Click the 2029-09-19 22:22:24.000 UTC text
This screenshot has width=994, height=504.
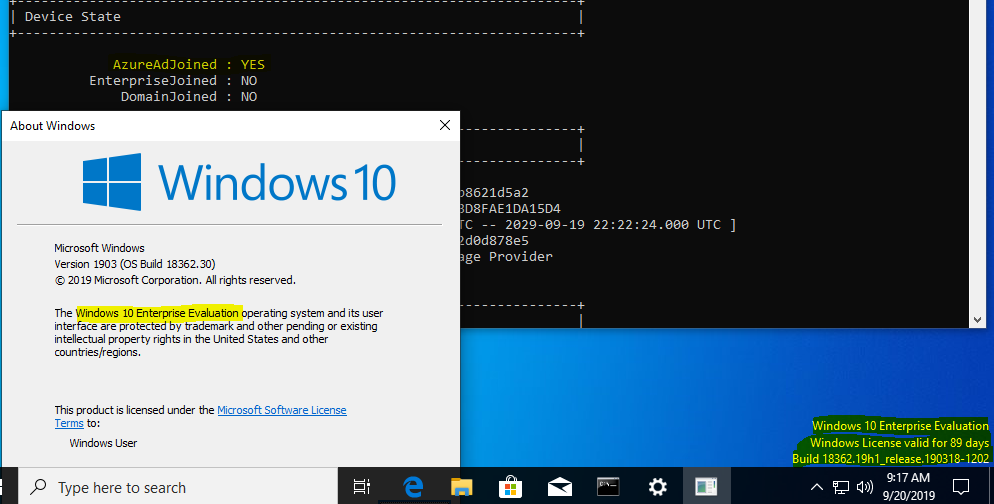point(613,224)
